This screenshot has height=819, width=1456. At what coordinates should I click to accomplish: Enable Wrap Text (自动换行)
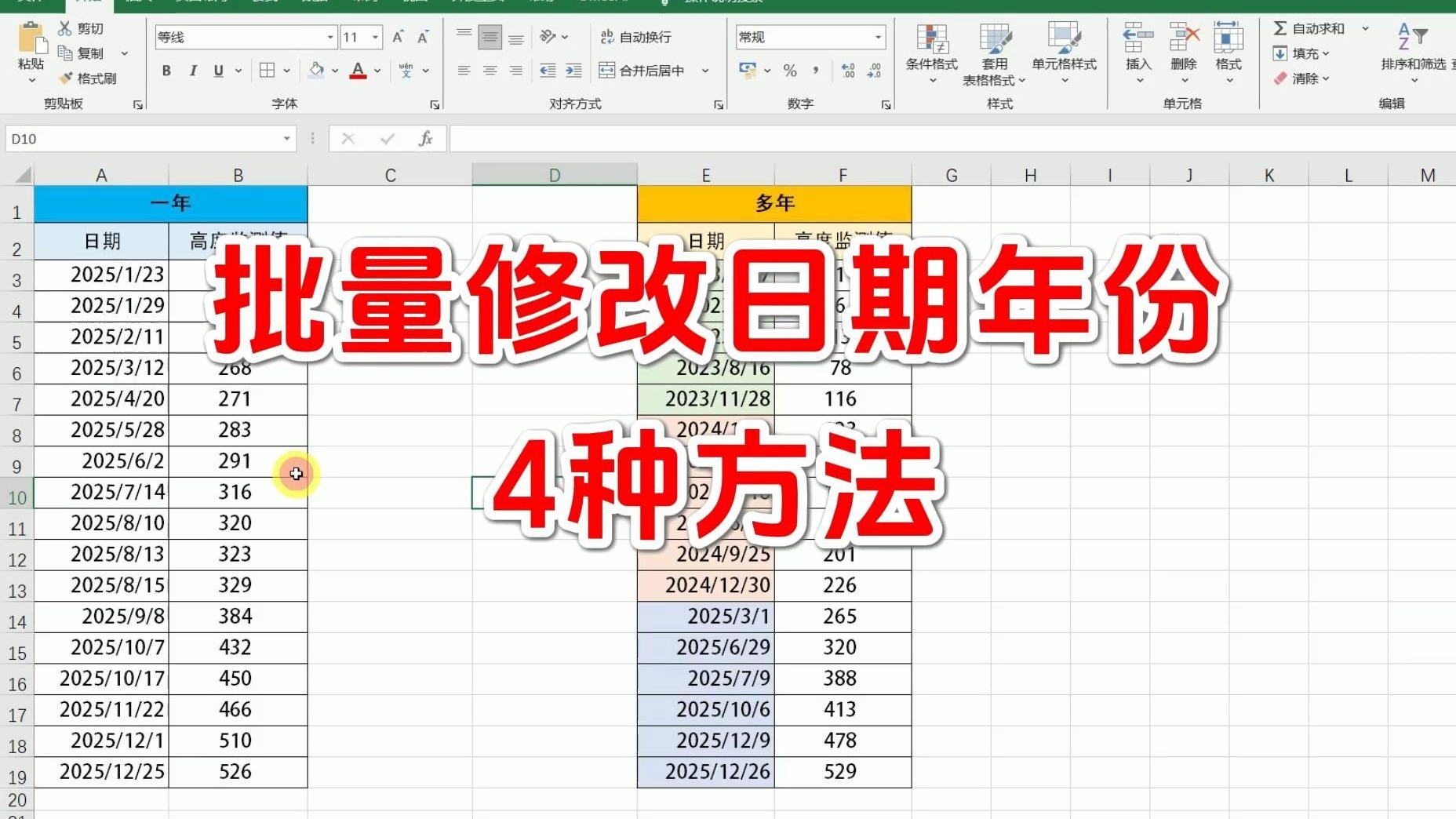635,37
